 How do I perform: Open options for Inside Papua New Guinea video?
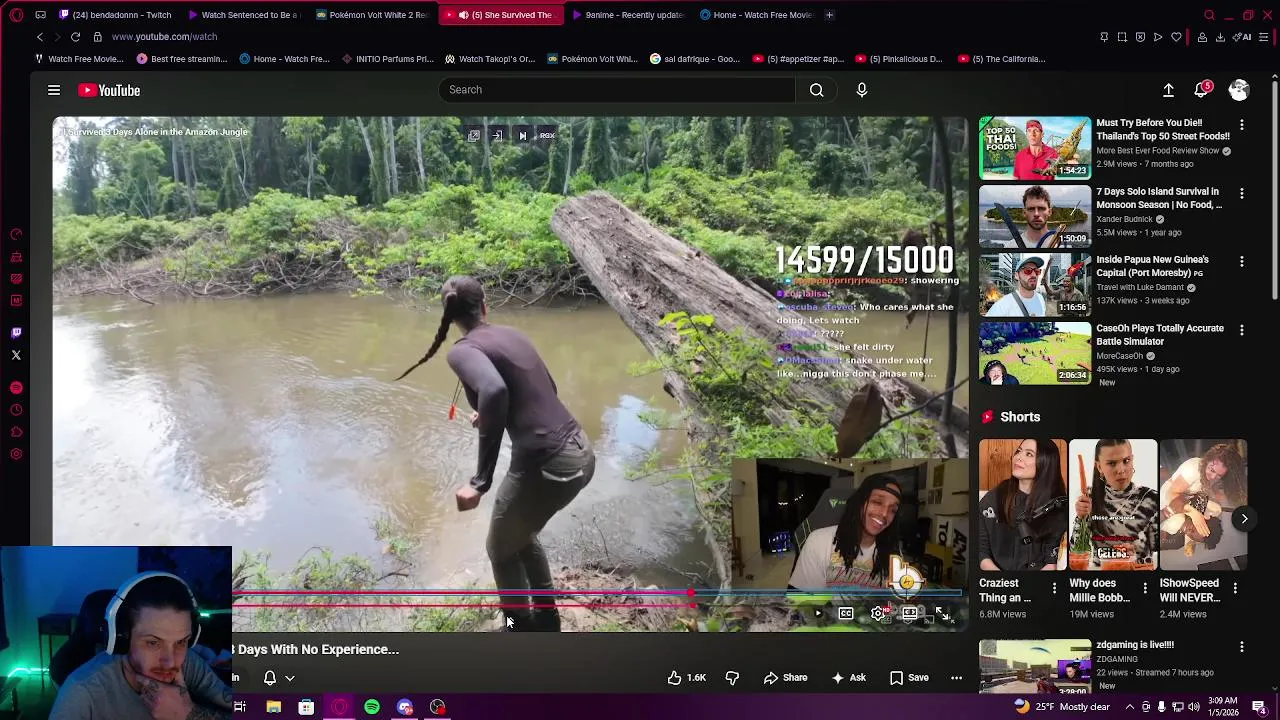click(x=1242, y=262)
